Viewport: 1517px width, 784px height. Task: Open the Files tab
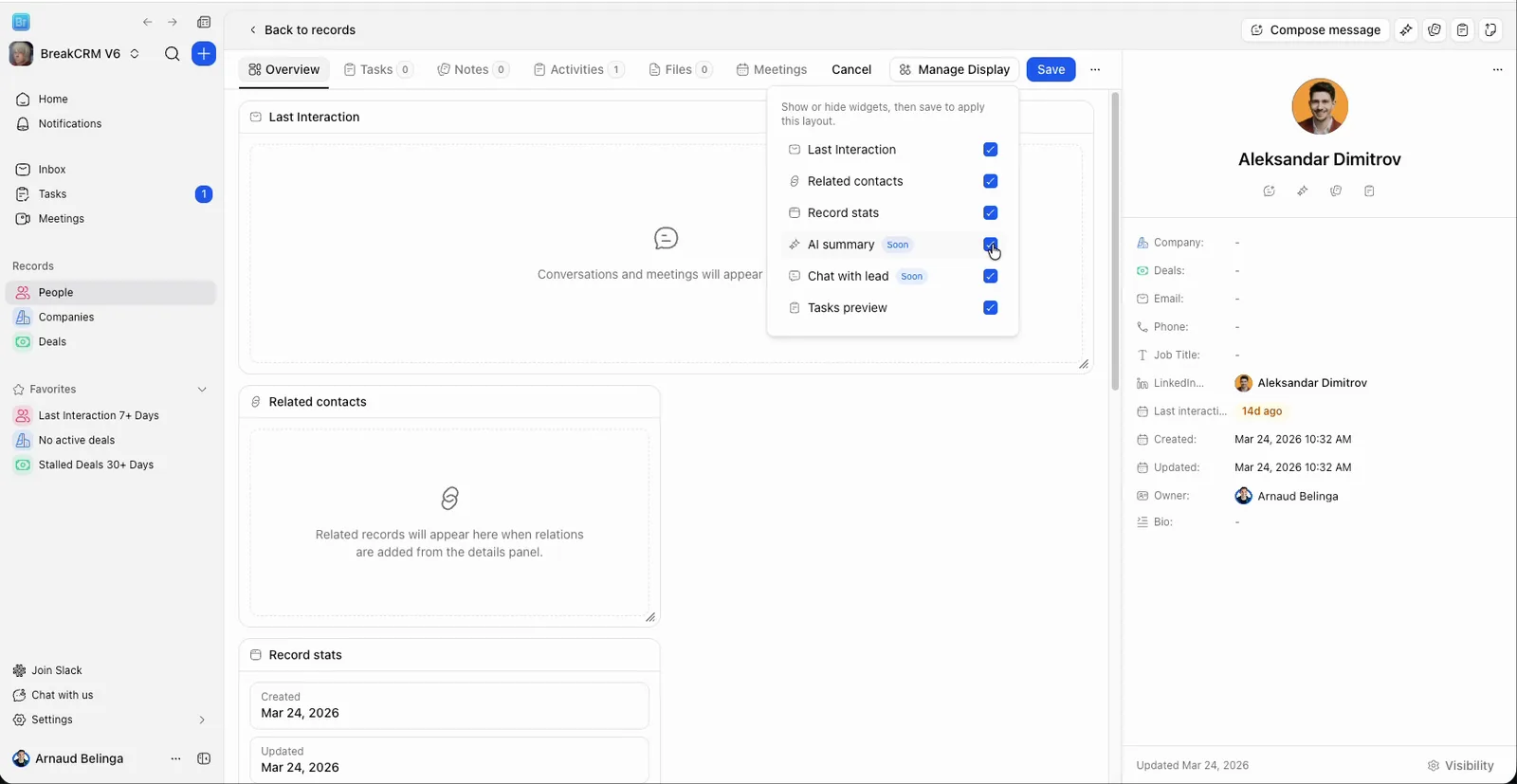680,69
